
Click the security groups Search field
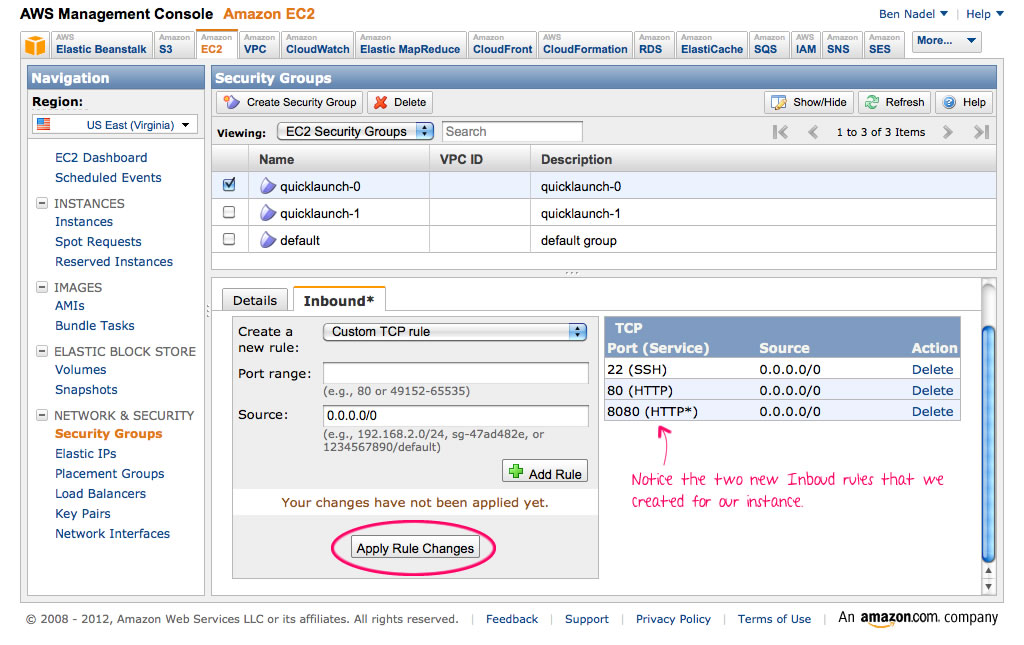click(x=512, y=131)
